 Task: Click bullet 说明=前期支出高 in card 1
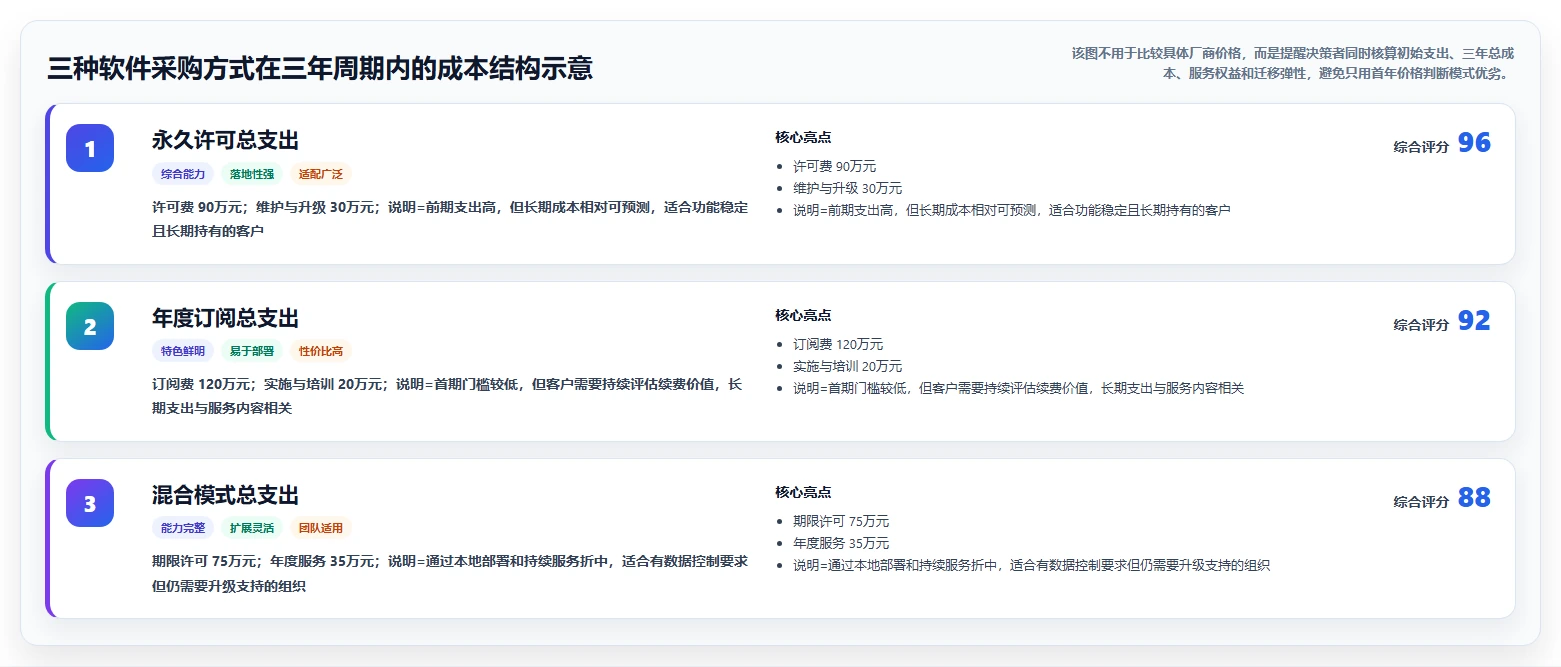tap(1011, 210)
